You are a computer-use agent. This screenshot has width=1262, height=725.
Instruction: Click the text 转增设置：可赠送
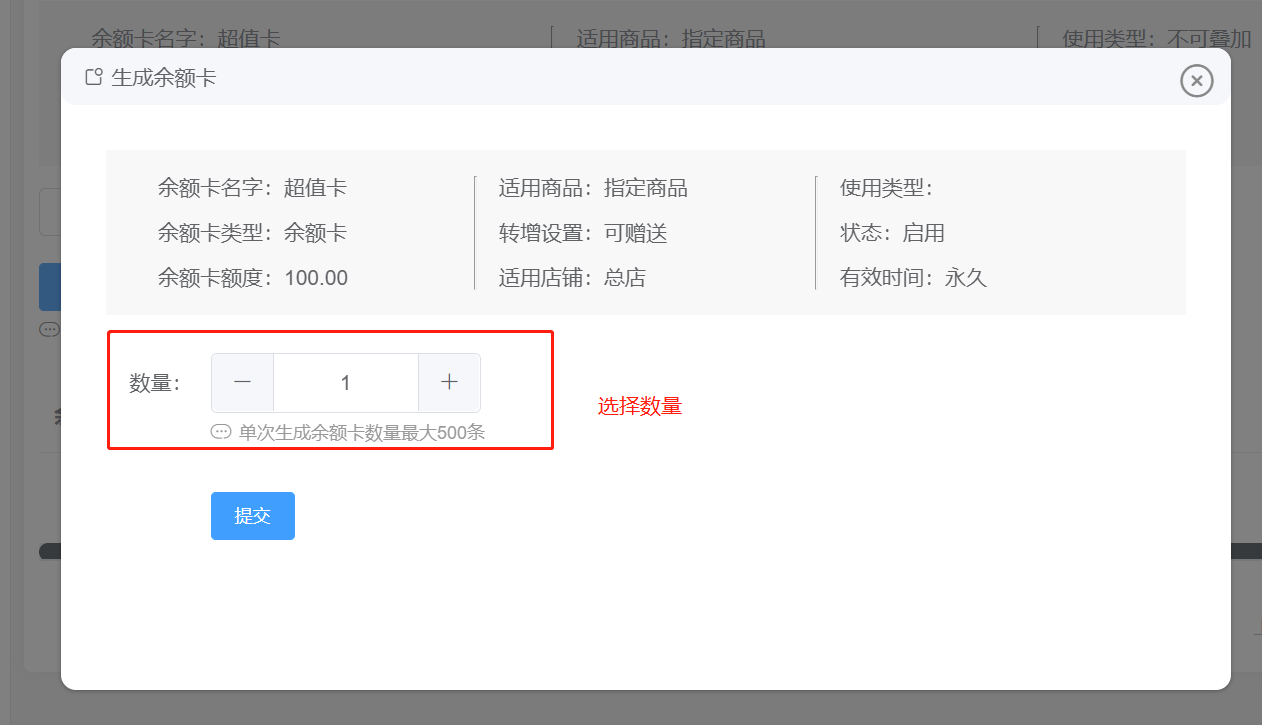583,233
